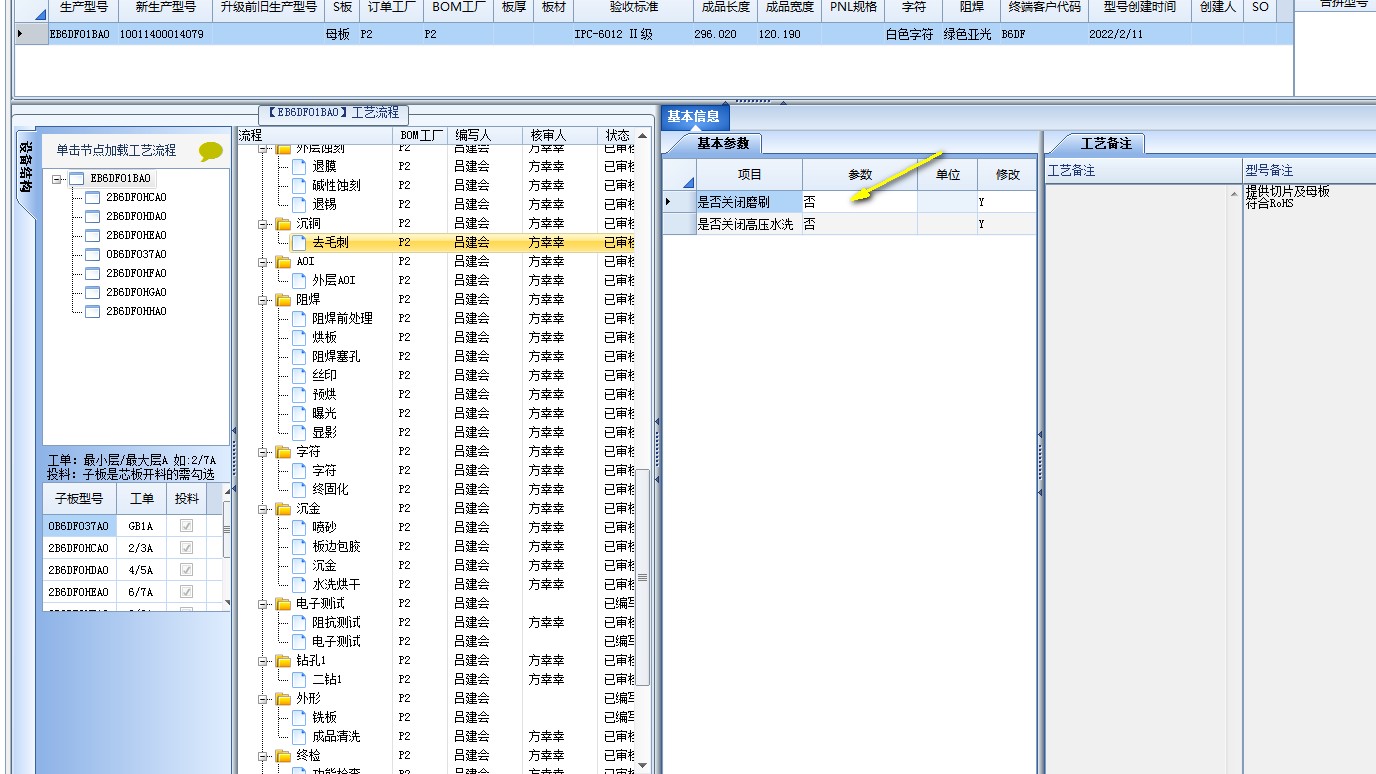Click the yellow folder icon of 沉铜
The width and height of the screenshot is (1376, 774).
283,223
